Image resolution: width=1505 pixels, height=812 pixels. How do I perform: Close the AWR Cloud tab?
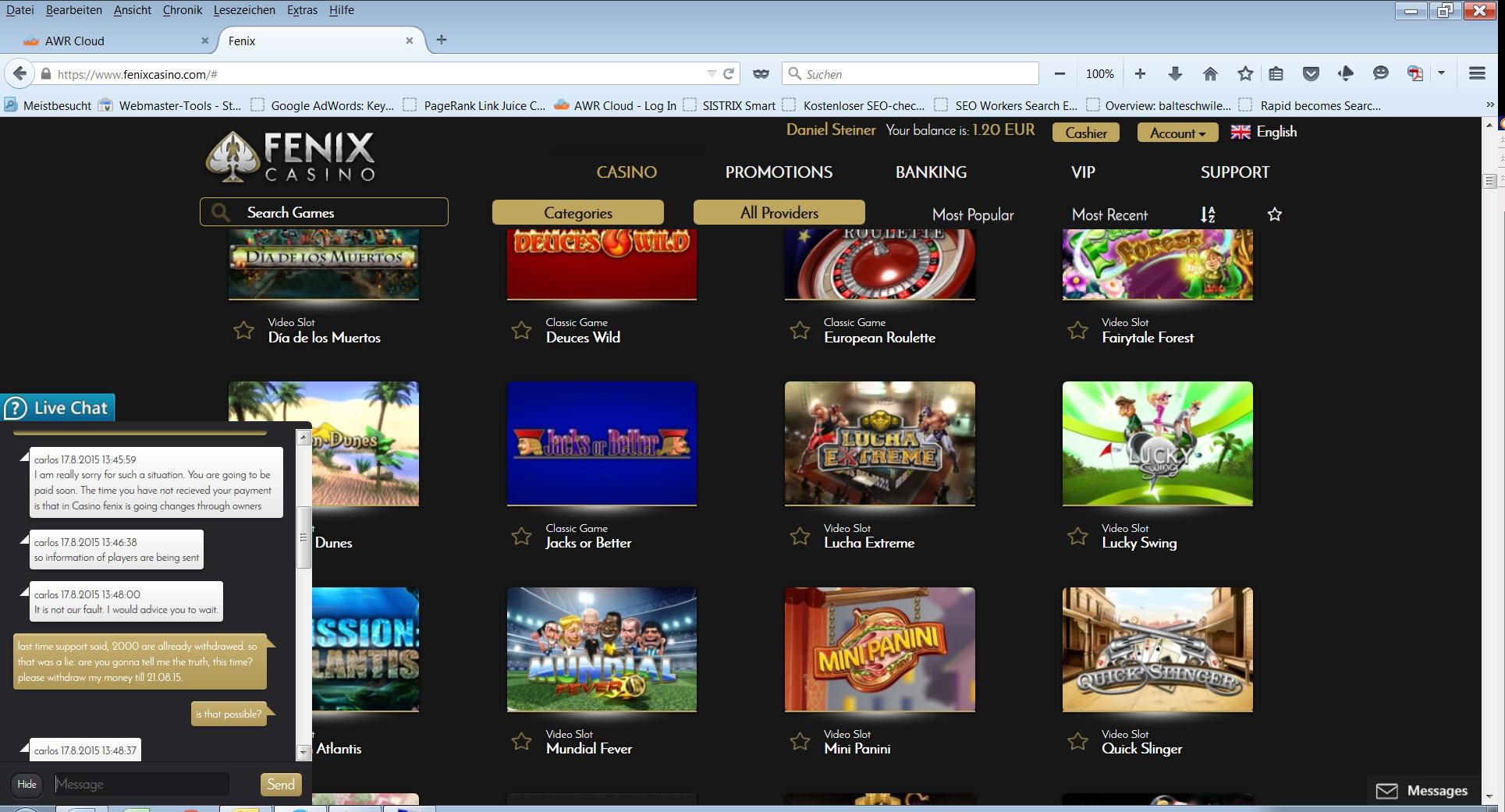205,41
